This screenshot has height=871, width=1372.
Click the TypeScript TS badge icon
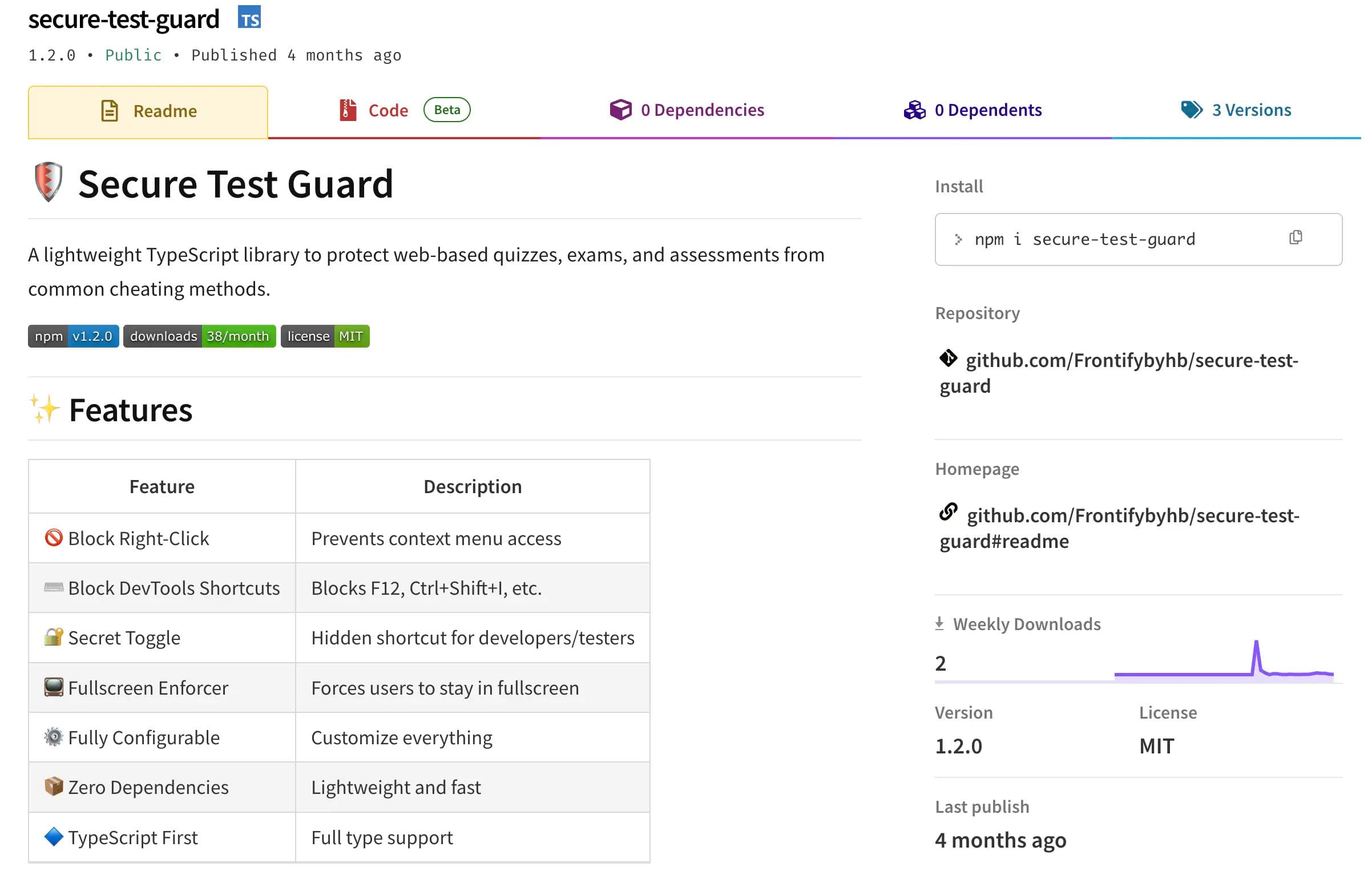pos(249,18)
